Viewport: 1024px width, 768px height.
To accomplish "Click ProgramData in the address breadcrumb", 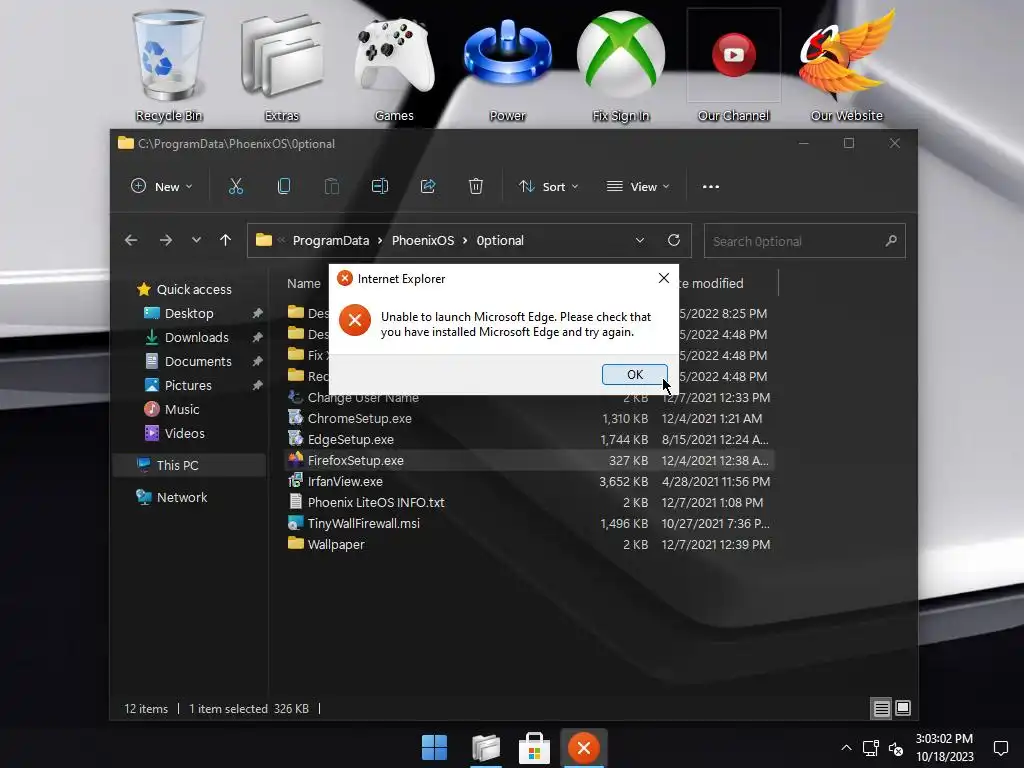I will (331, 240).
